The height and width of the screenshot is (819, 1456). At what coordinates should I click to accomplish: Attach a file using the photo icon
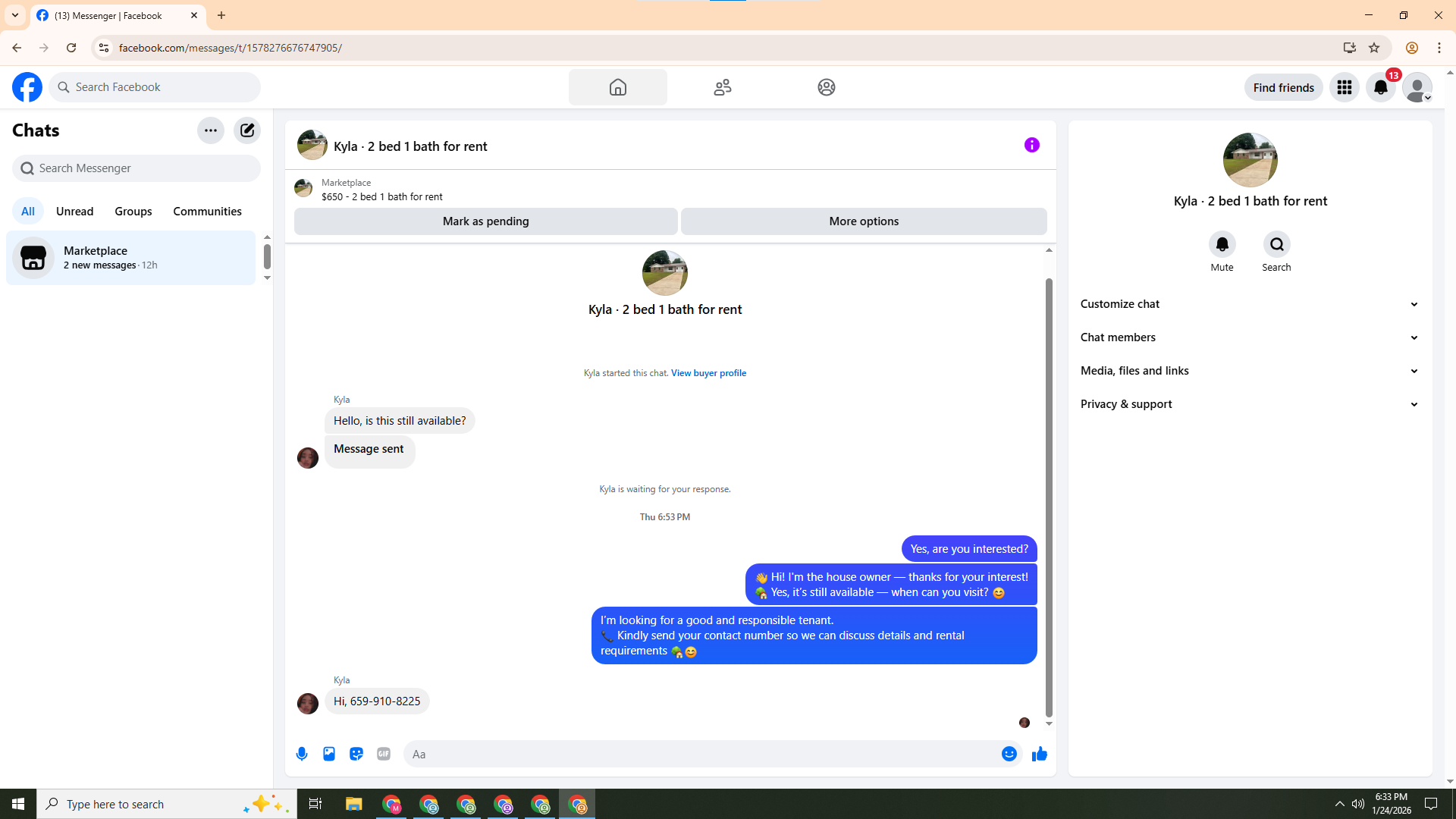click(x=329, y=754)
